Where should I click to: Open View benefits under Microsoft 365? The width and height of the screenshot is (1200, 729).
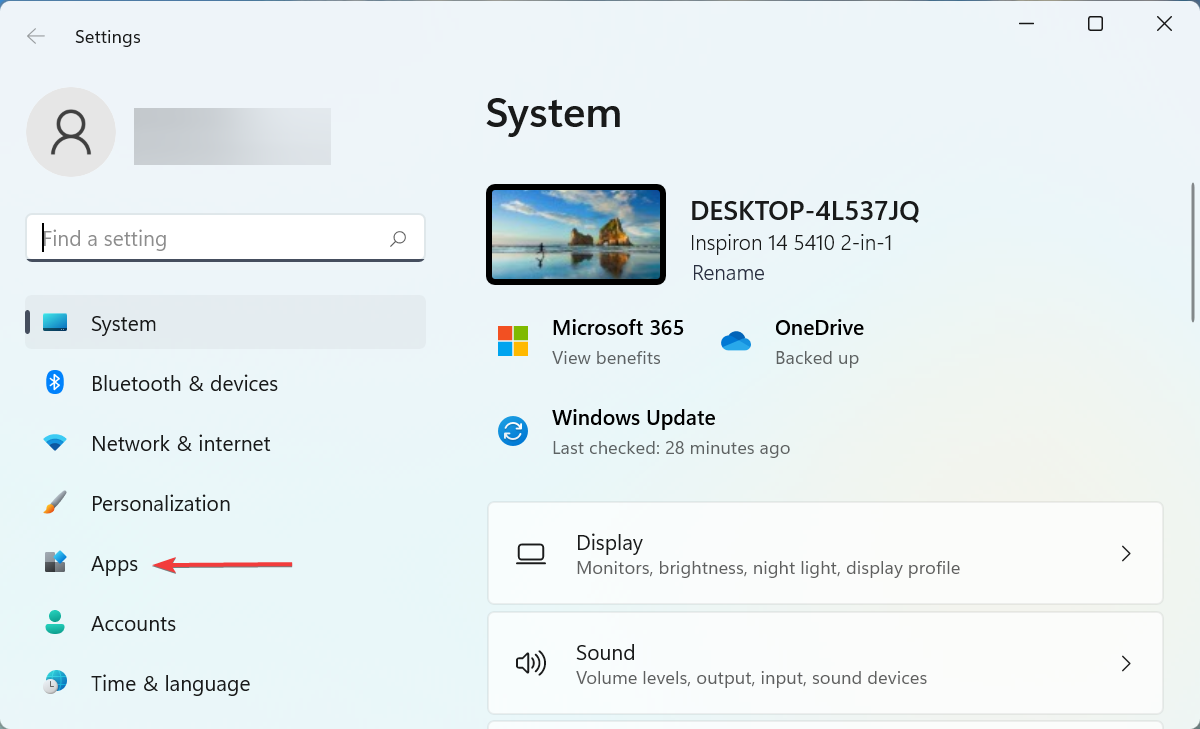[x=606, y=357]
